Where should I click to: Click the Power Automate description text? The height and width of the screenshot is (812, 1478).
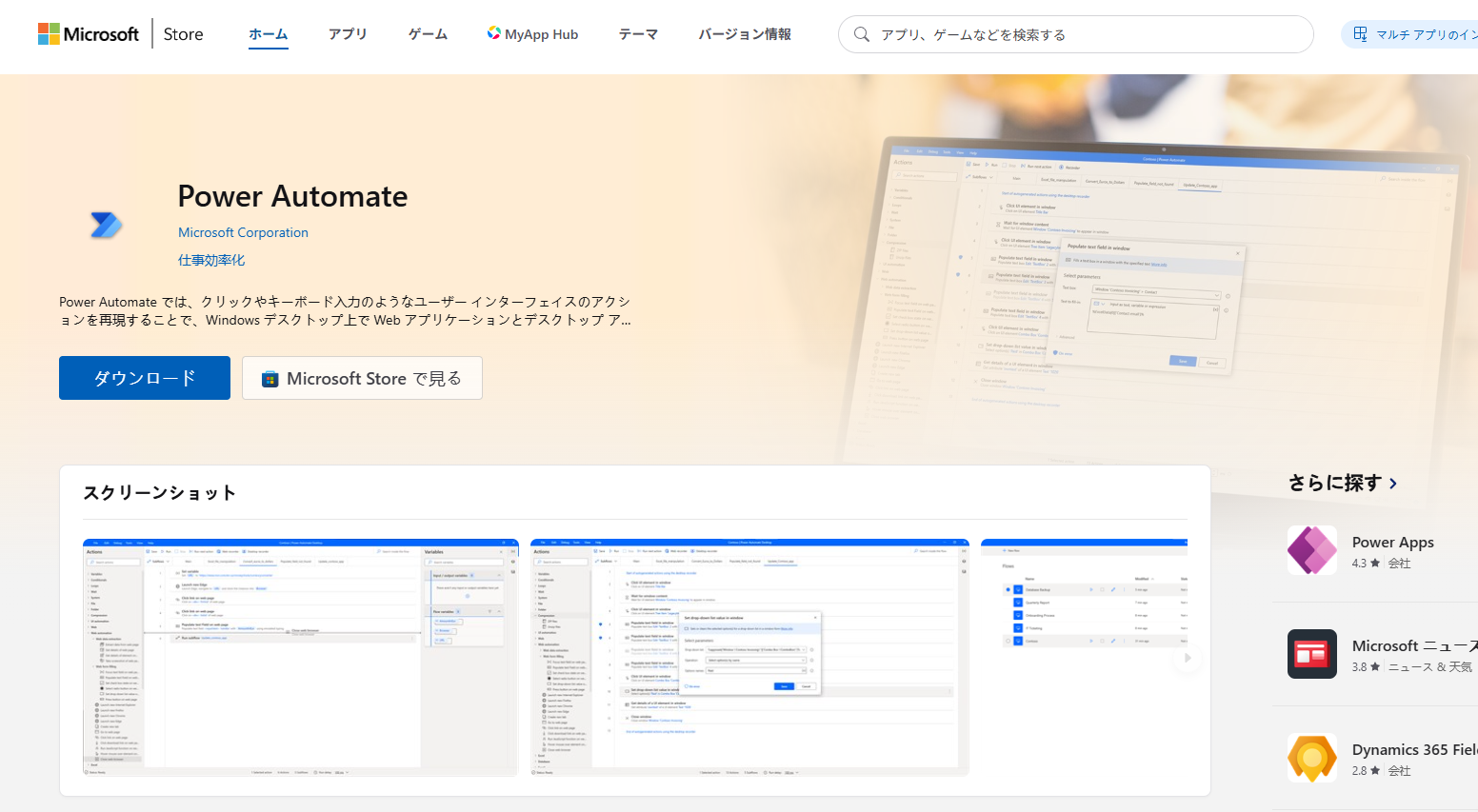pos(345,311)
